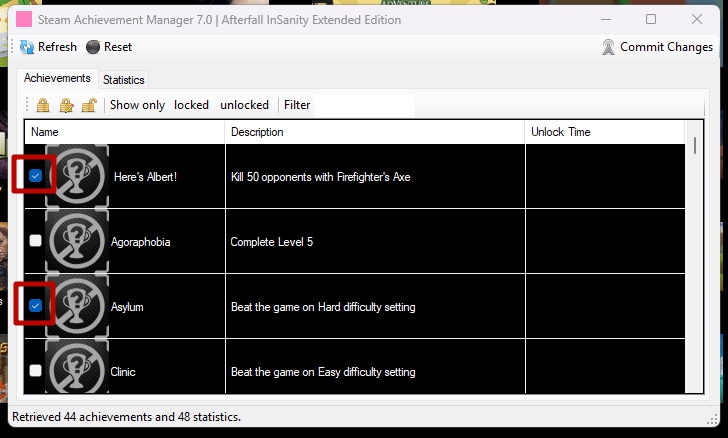The image size is (728, 438).
Task: Click the unlock all achievements open padlock icon
Action: 89,105
